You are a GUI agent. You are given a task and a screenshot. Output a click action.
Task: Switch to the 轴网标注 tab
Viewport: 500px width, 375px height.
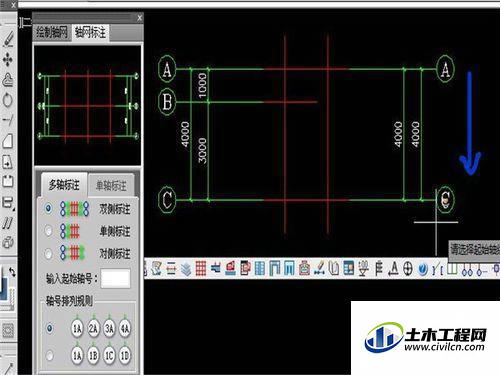point(90,33)
